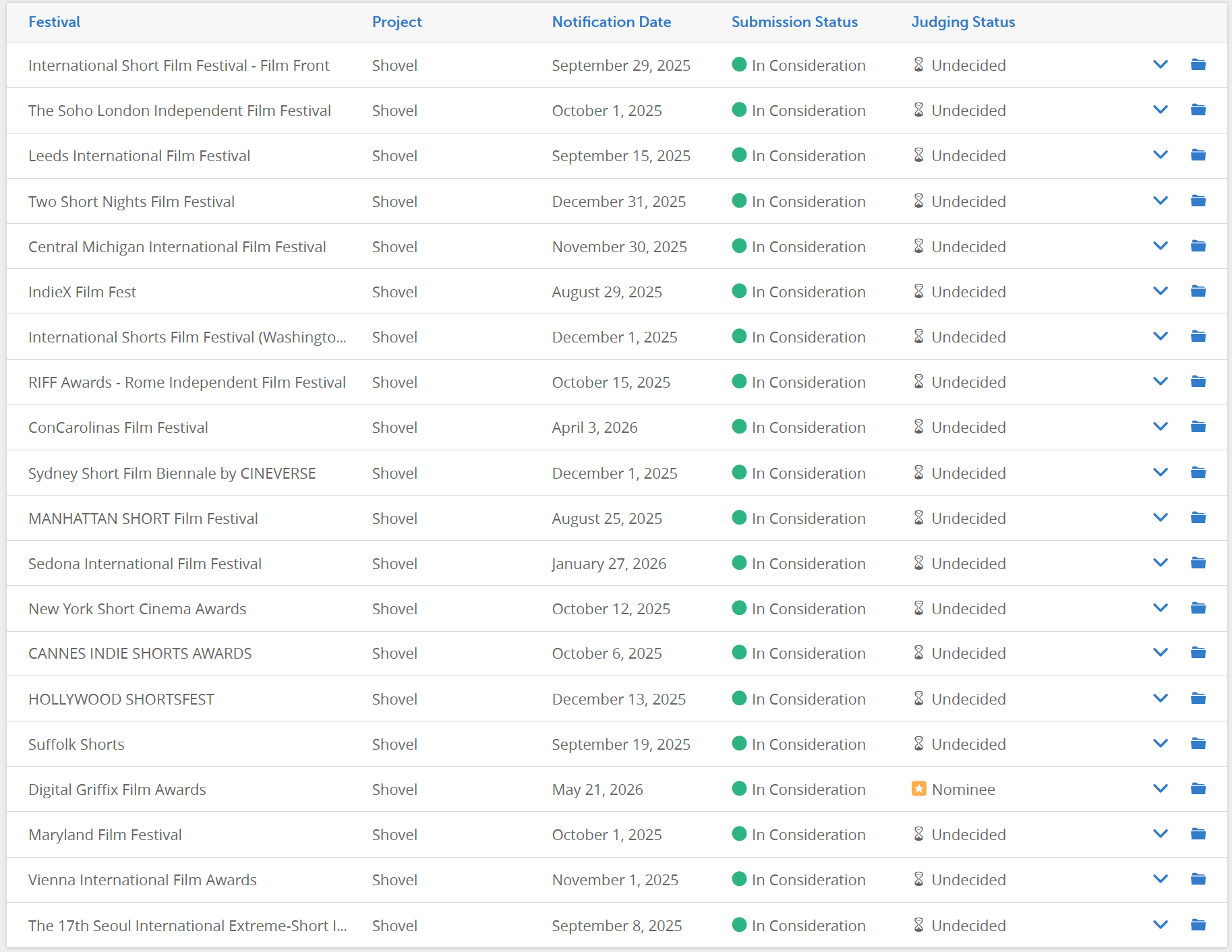Click folder icon in Digital Griffix Film Awards row
The height and width of the screenshot is (952, 1232).
point(1198,788)
